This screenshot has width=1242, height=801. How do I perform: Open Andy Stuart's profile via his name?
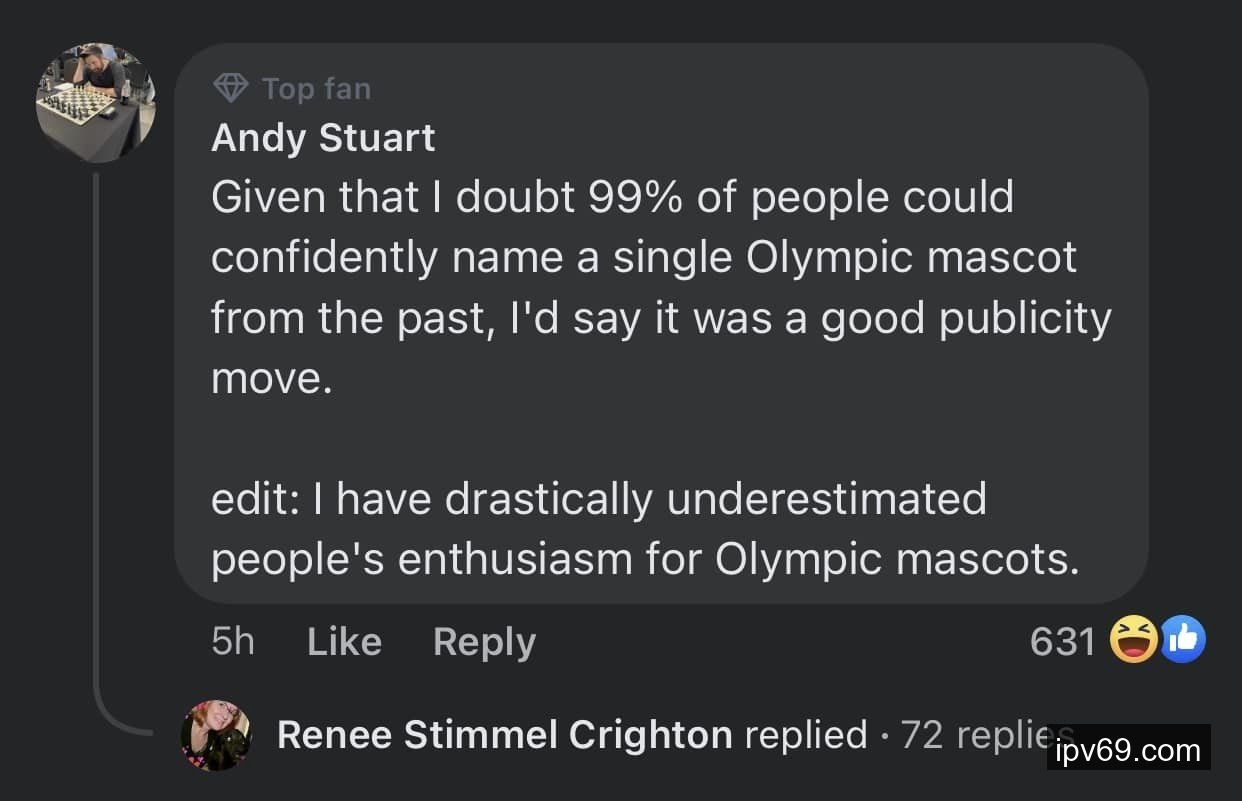pyautogui.click(x=323, y=138)
